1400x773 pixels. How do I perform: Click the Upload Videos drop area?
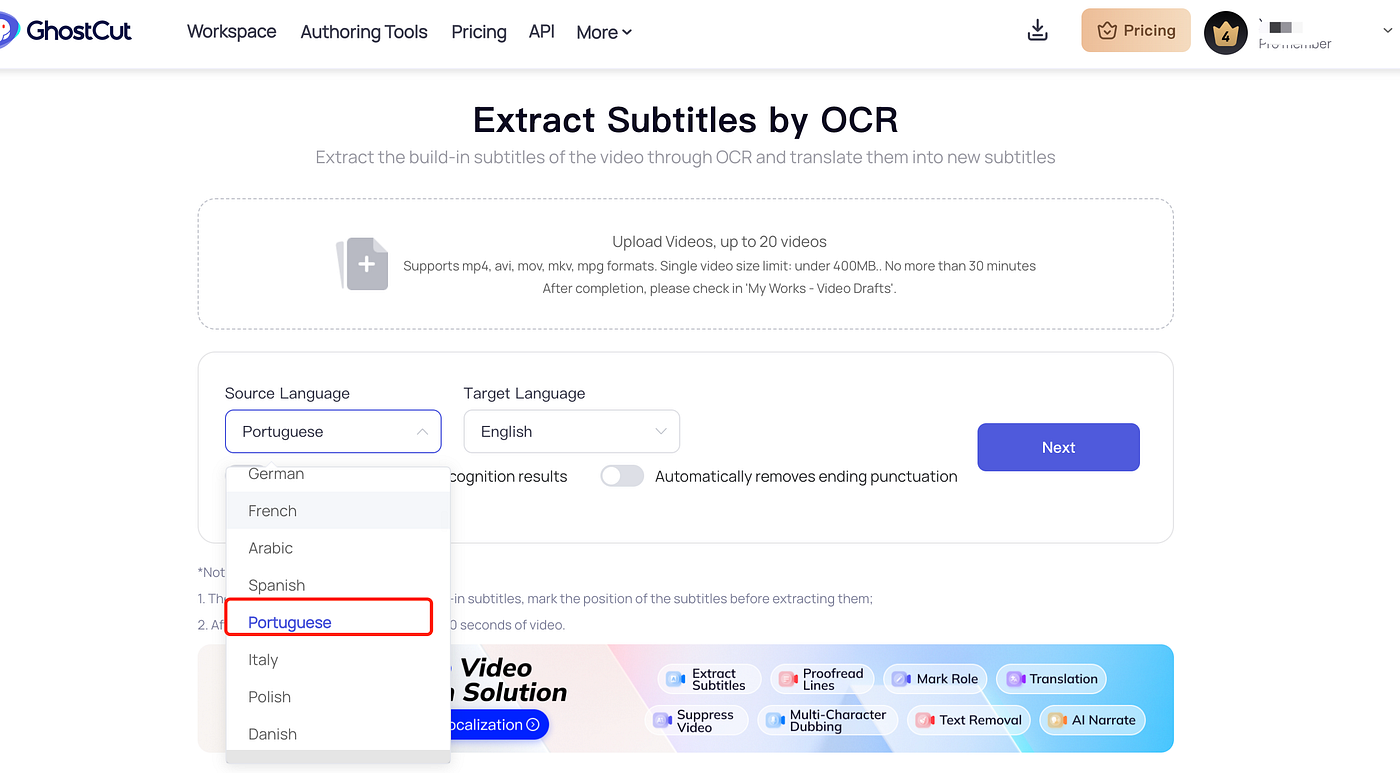click(x=685, y=264)
